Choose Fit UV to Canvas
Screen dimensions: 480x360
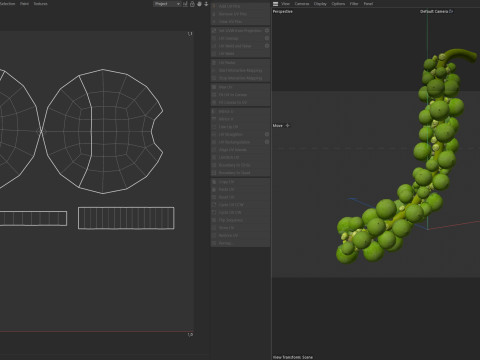tap(240, 95)
